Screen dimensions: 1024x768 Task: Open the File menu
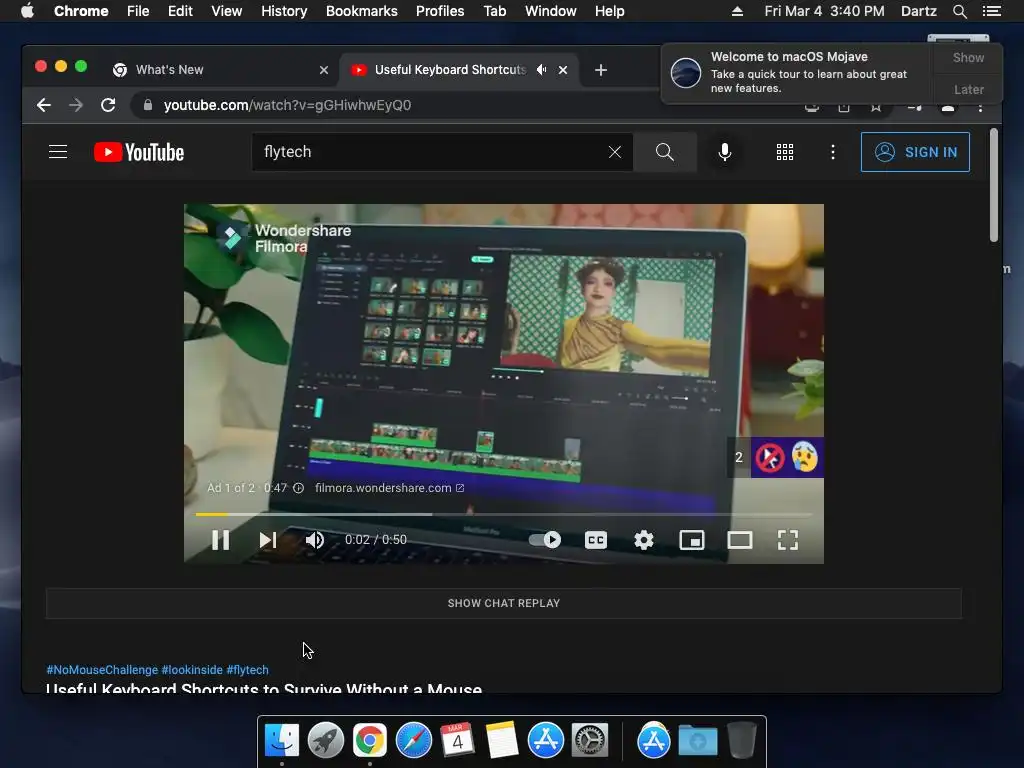(x=138, y=11)
